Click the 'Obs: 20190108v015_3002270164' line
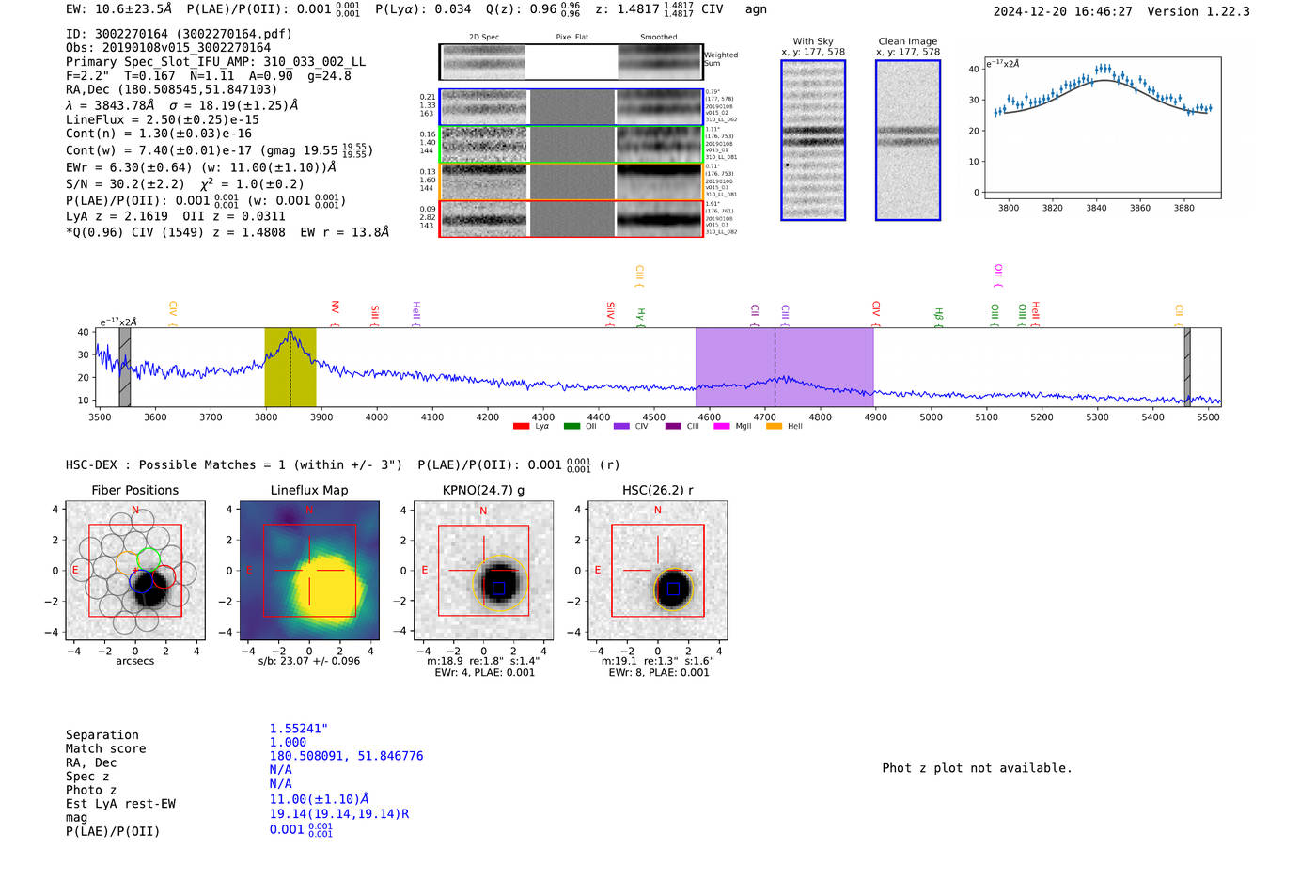The height and width of the screenshot is (896, 1316). [168, 47]
